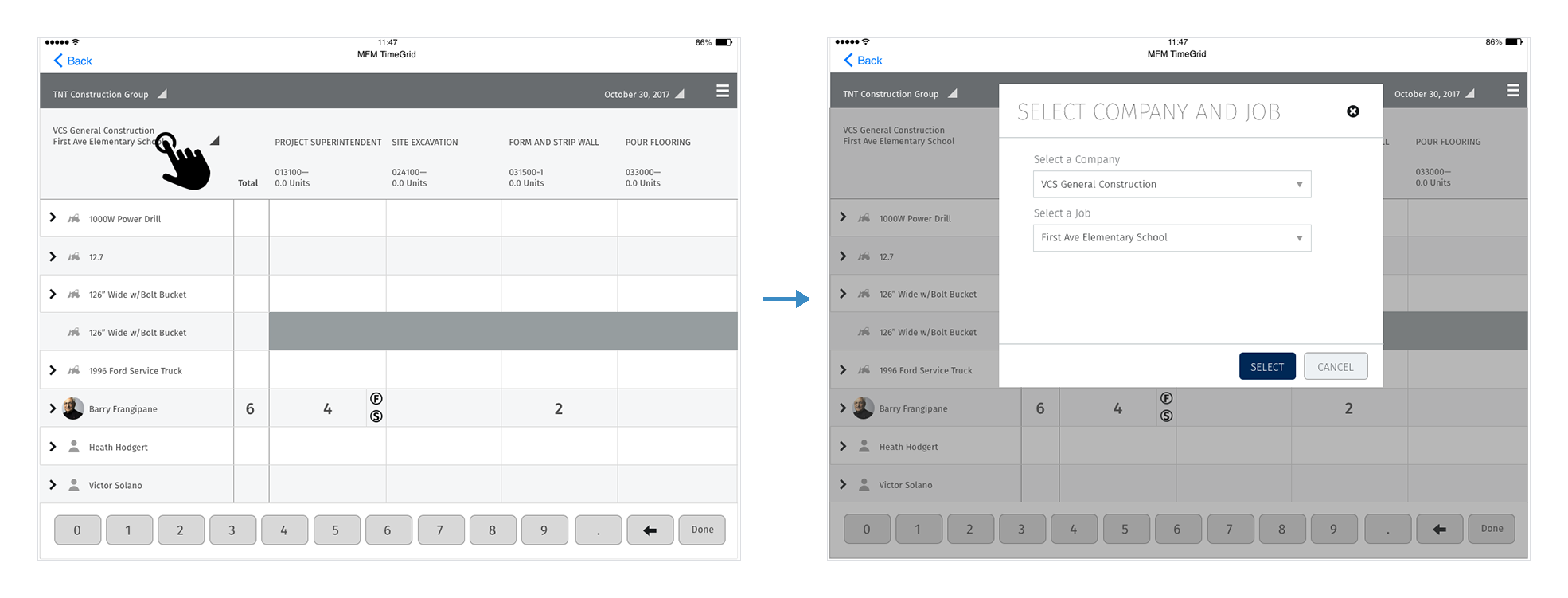Click Barry's Form and Strip Wall cell showing 2, left
The width and height of the screenshot is (1568, 598).
tap(559, 408)
